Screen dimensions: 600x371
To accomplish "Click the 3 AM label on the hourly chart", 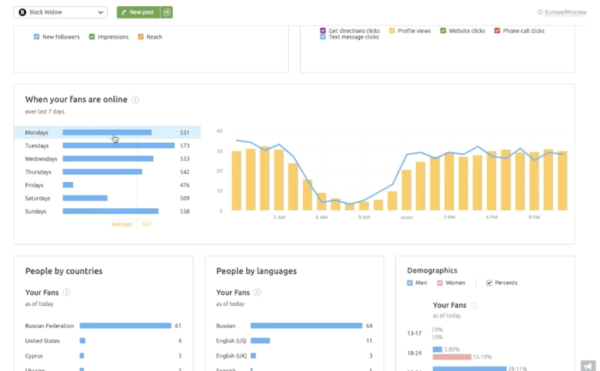I will (x=279, y=217).
